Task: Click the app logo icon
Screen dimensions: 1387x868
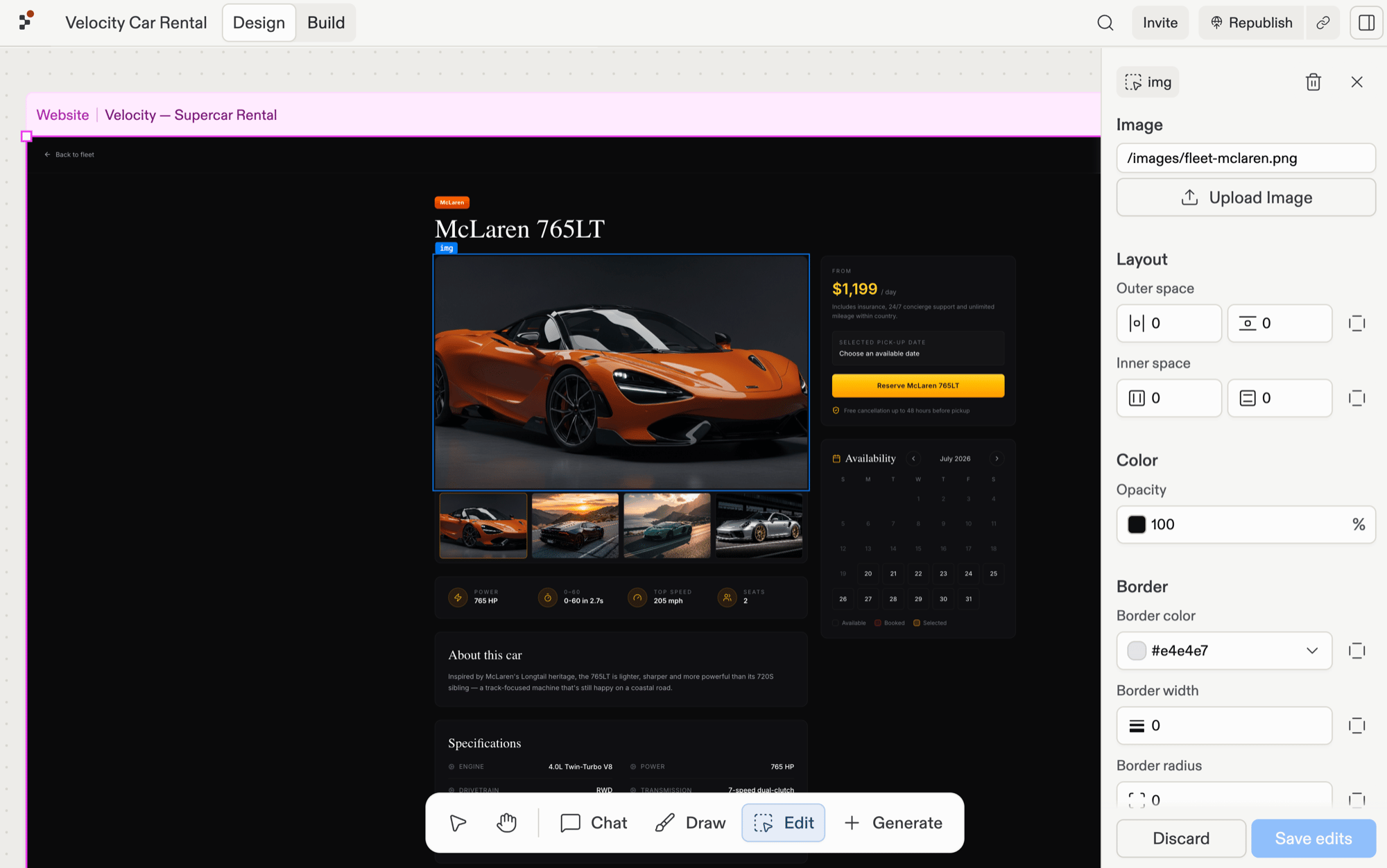Action: tap(26, 21)
